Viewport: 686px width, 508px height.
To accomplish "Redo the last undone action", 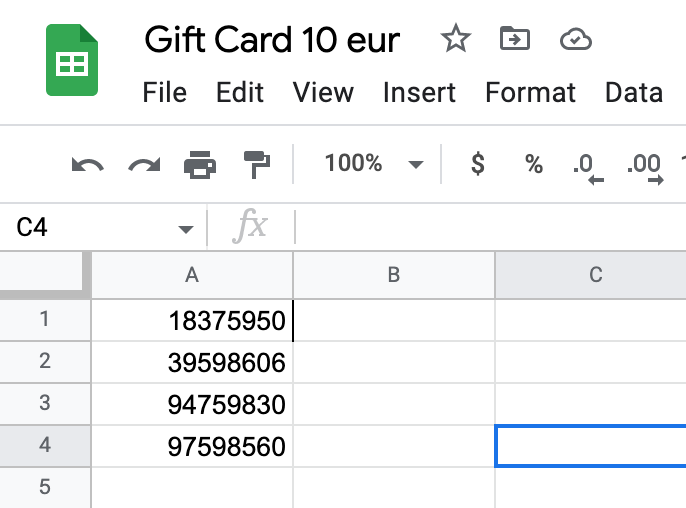I will coord(144,164).
